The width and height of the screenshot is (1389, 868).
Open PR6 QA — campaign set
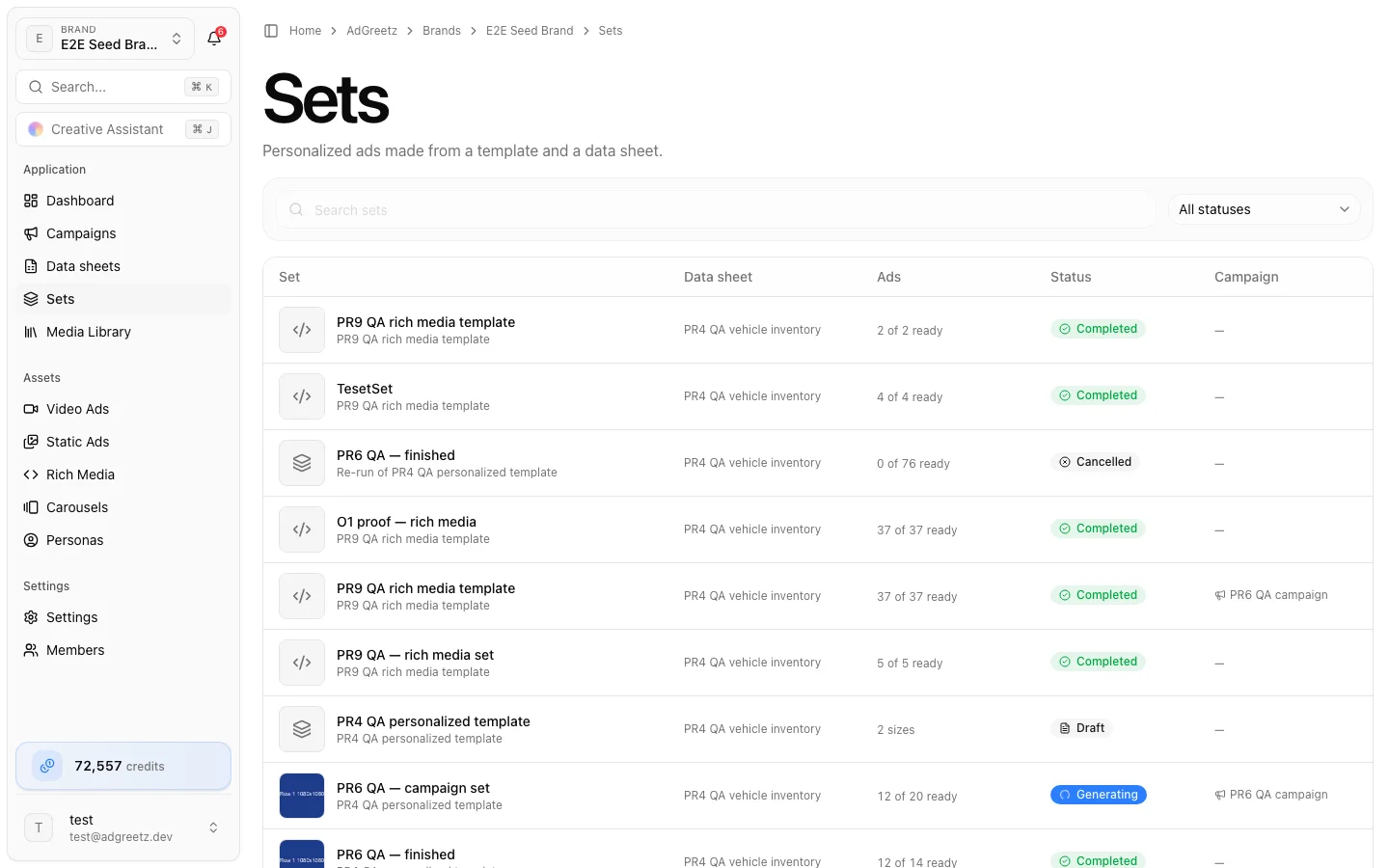413,788
